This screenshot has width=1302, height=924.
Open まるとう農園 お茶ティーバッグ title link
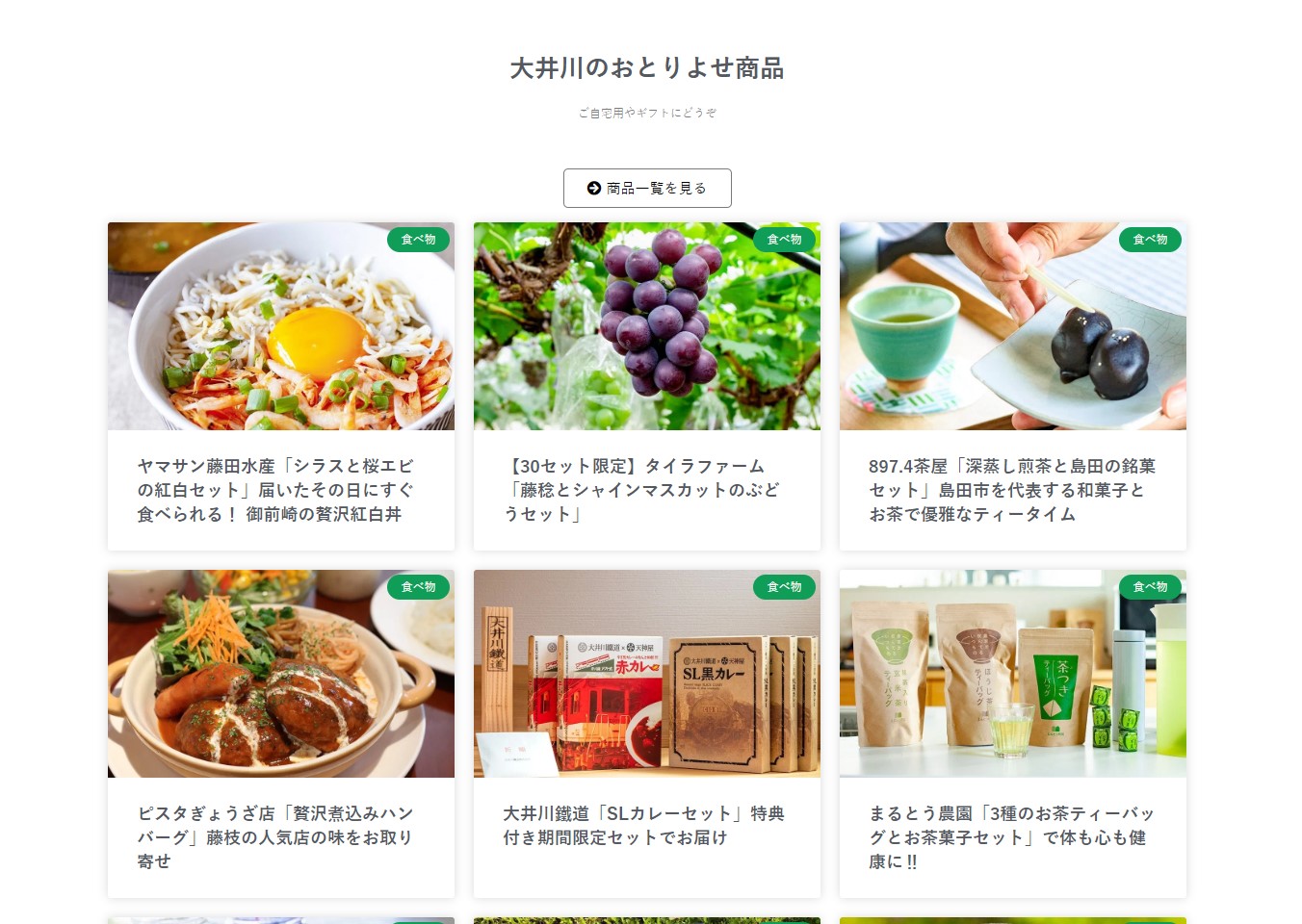pos(1011,837)
